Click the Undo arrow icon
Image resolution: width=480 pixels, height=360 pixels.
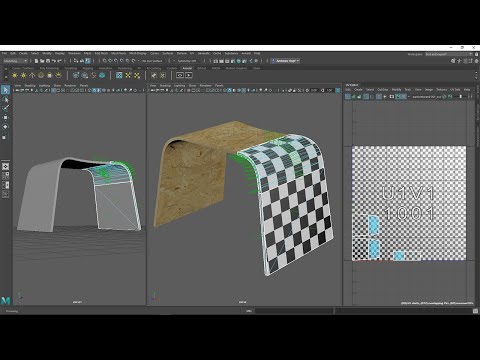[x=54, y=61]
